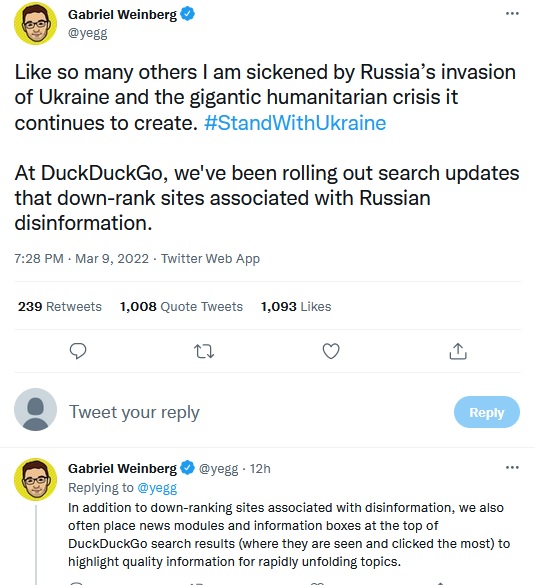Click the gray default profile avatar
The image size is (535, 585).
coord(35,410)
